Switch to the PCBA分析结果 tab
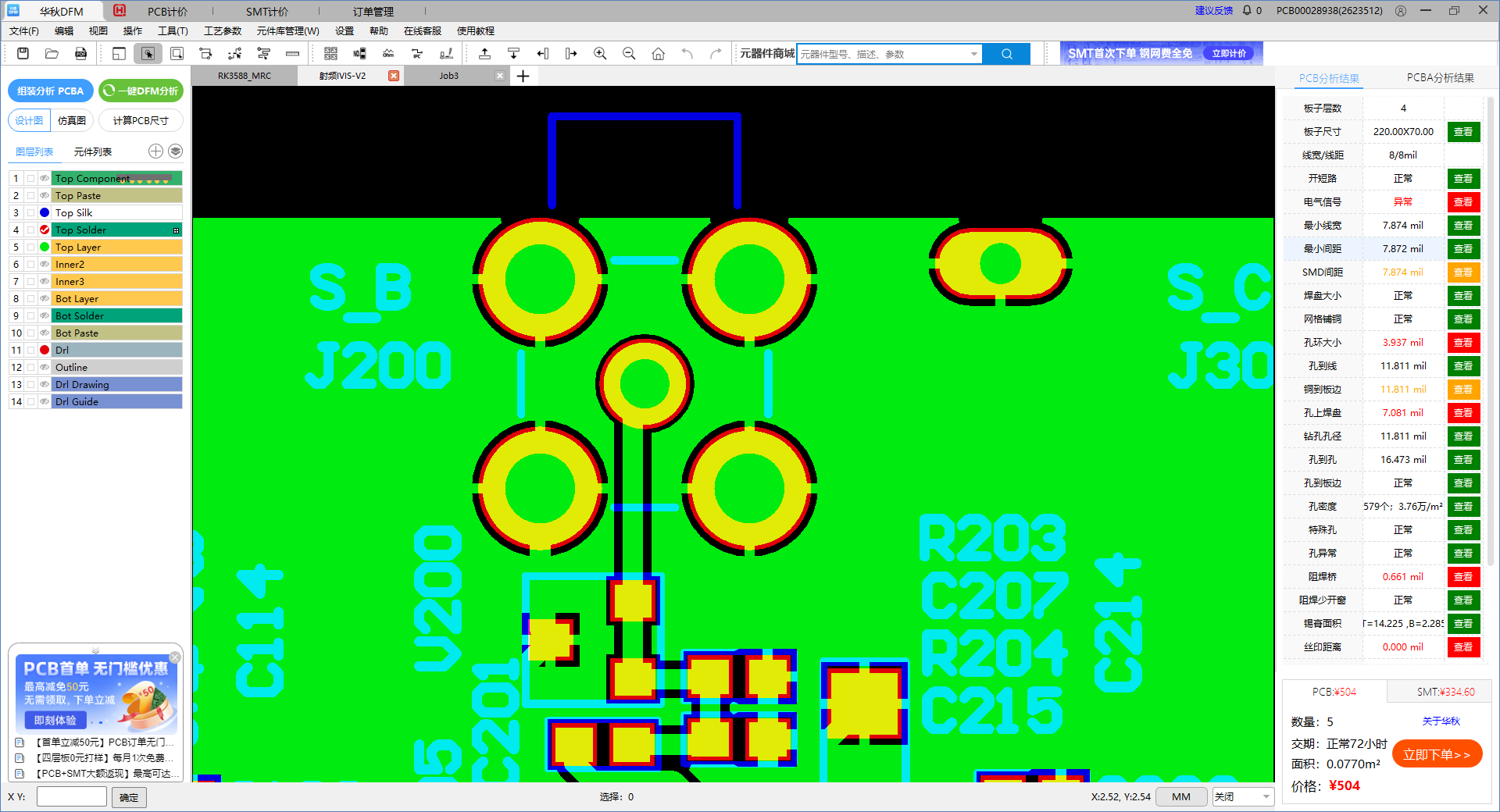1500x812 pixels. click(x=1440, y=78)
